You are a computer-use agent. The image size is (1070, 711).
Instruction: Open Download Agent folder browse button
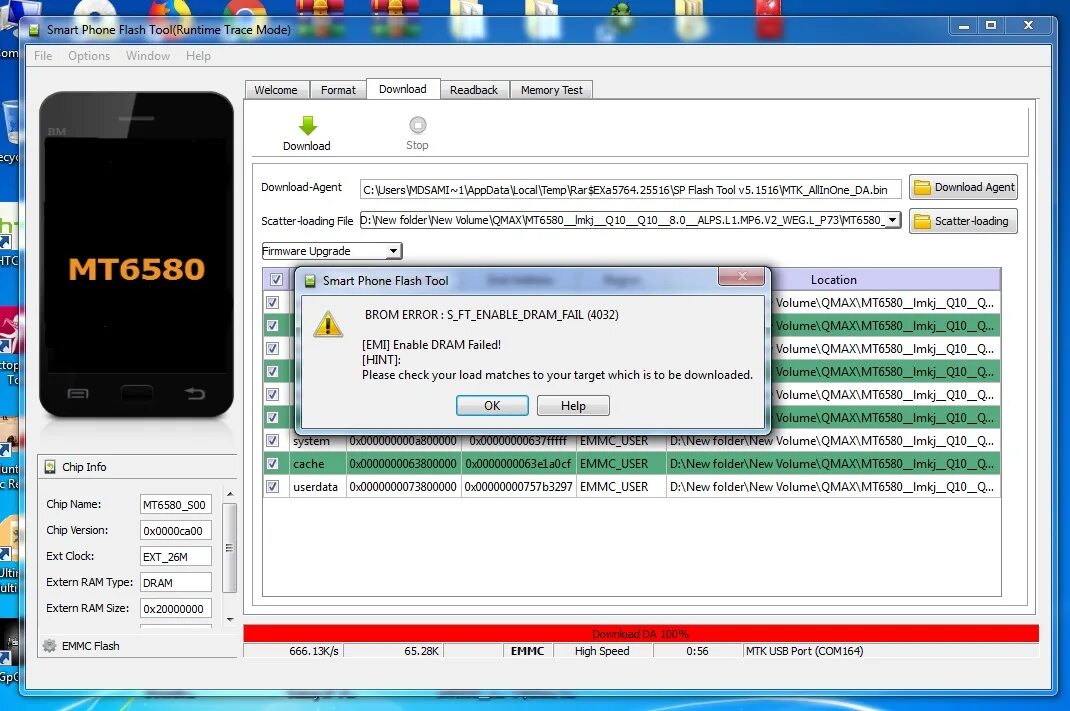963,187
